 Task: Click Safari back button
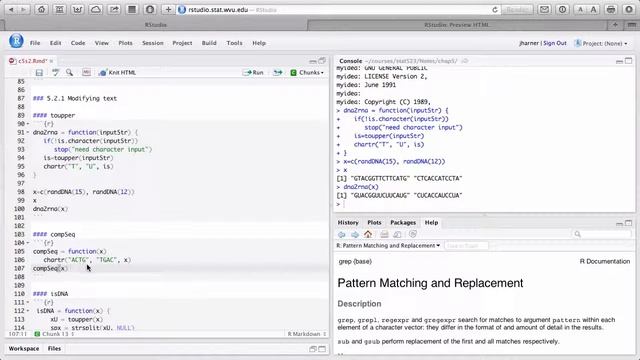pyautogui.click(x=11, y=9)
